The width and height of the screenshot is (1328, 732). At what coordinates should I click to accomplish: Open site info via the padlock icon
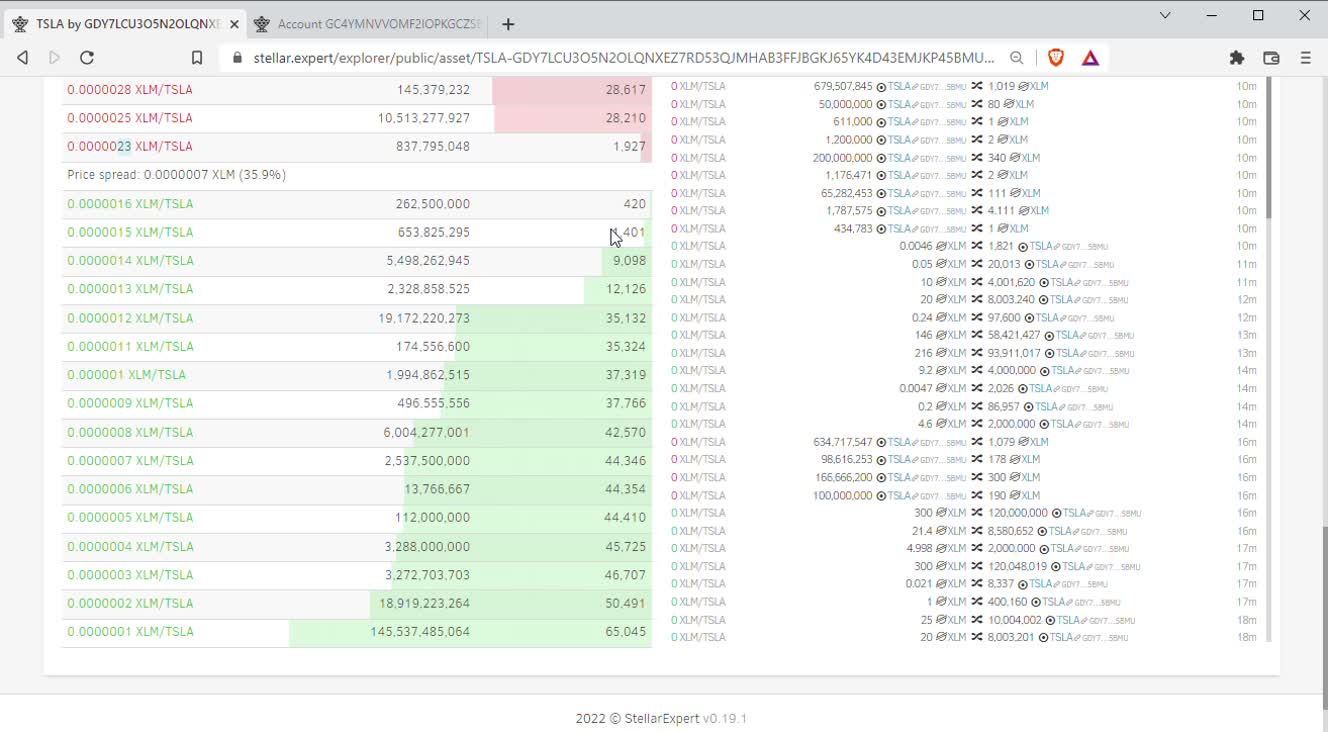pyautogui.click(x=237, y=58)
